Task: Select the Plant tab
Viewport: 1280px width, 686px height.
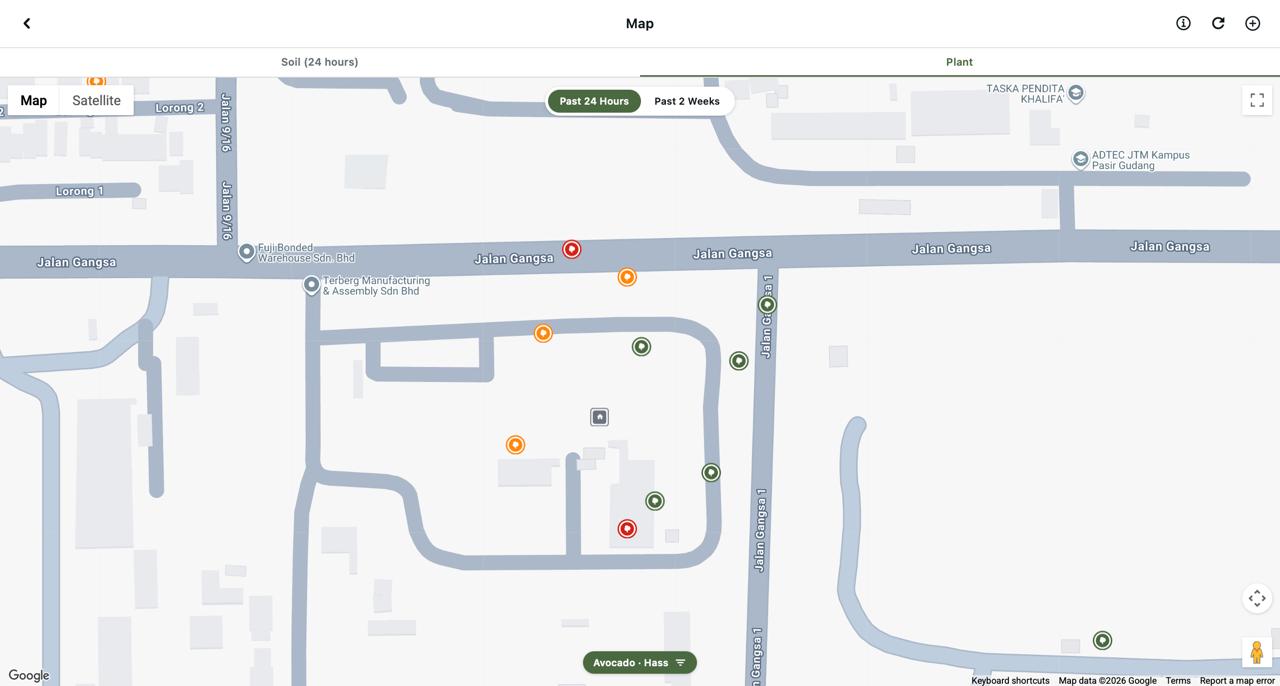Action: click(960, 62)
